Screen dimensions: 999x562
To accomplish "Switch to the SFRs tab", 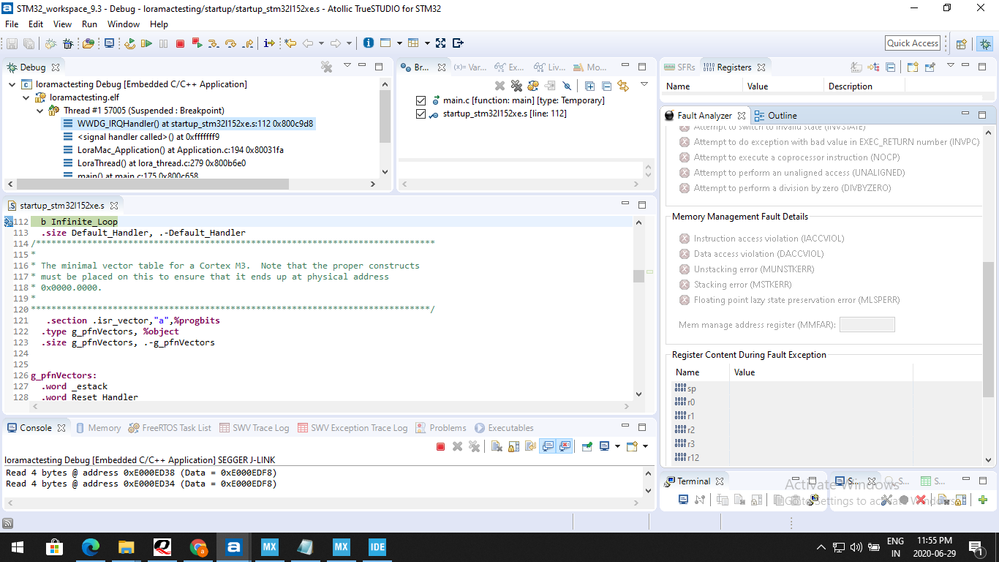I will click(679, 67).
